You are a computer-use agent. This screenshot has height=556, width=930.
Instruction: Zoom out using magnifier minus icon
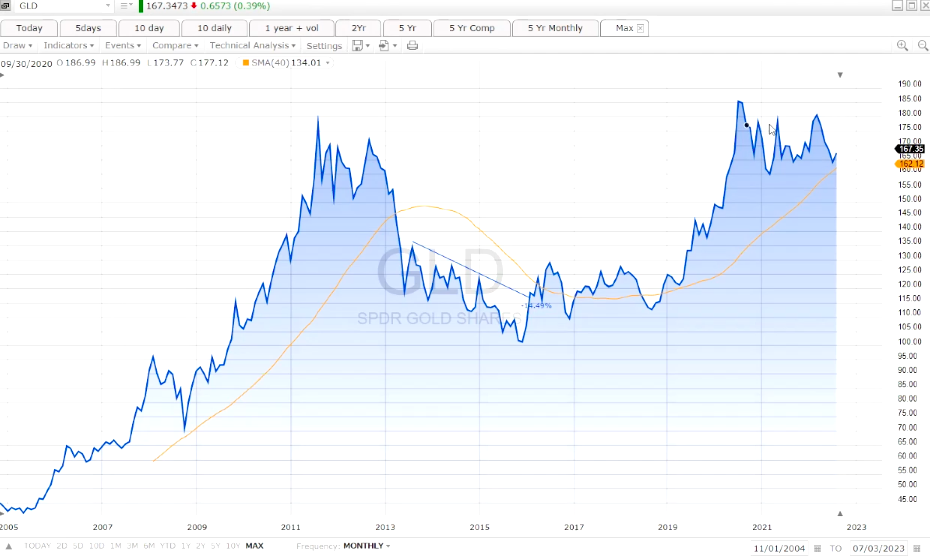(x=921, y=46)
